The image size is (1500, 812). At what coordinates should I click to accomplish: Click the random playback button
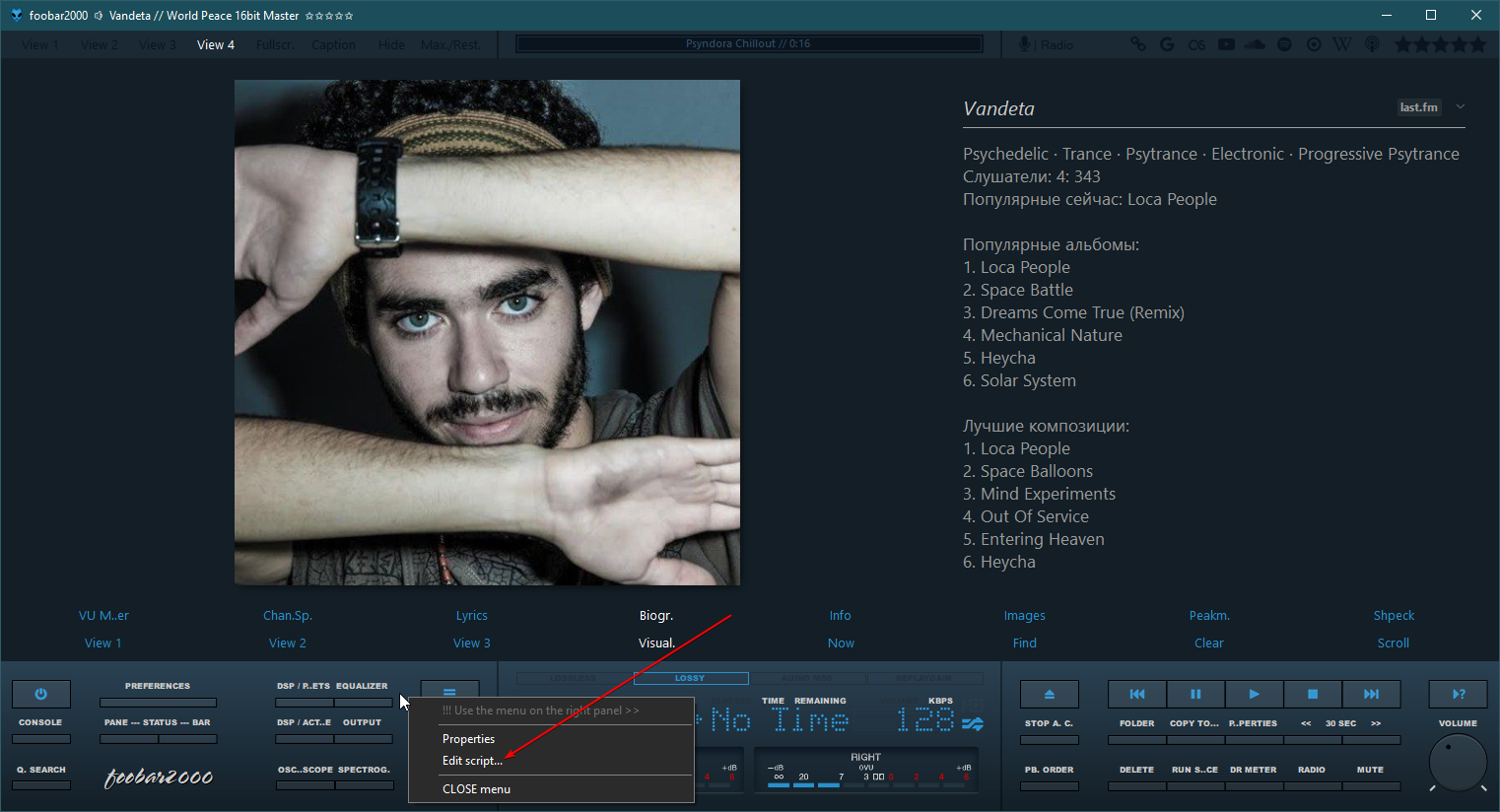coord(1458,694)
